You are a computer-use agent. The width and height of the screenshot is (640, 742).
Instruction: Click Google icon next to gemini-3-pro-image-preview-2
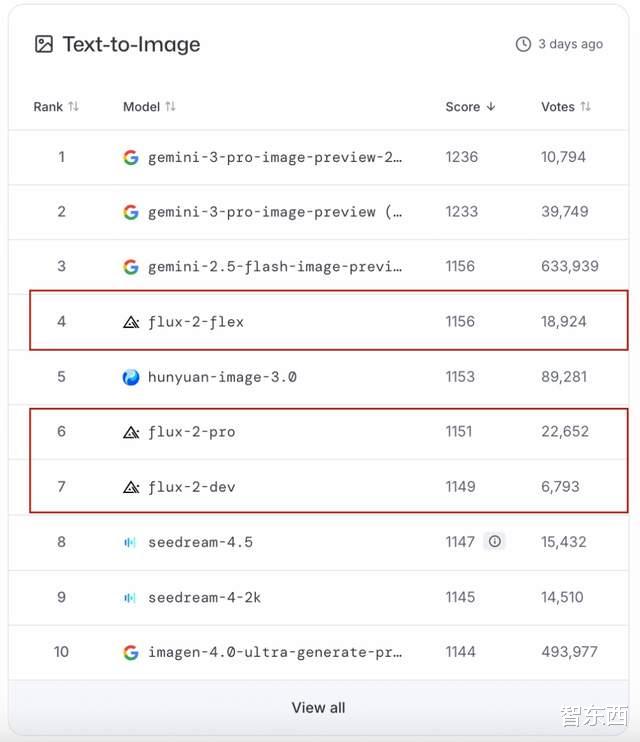[x=131, y=157]
